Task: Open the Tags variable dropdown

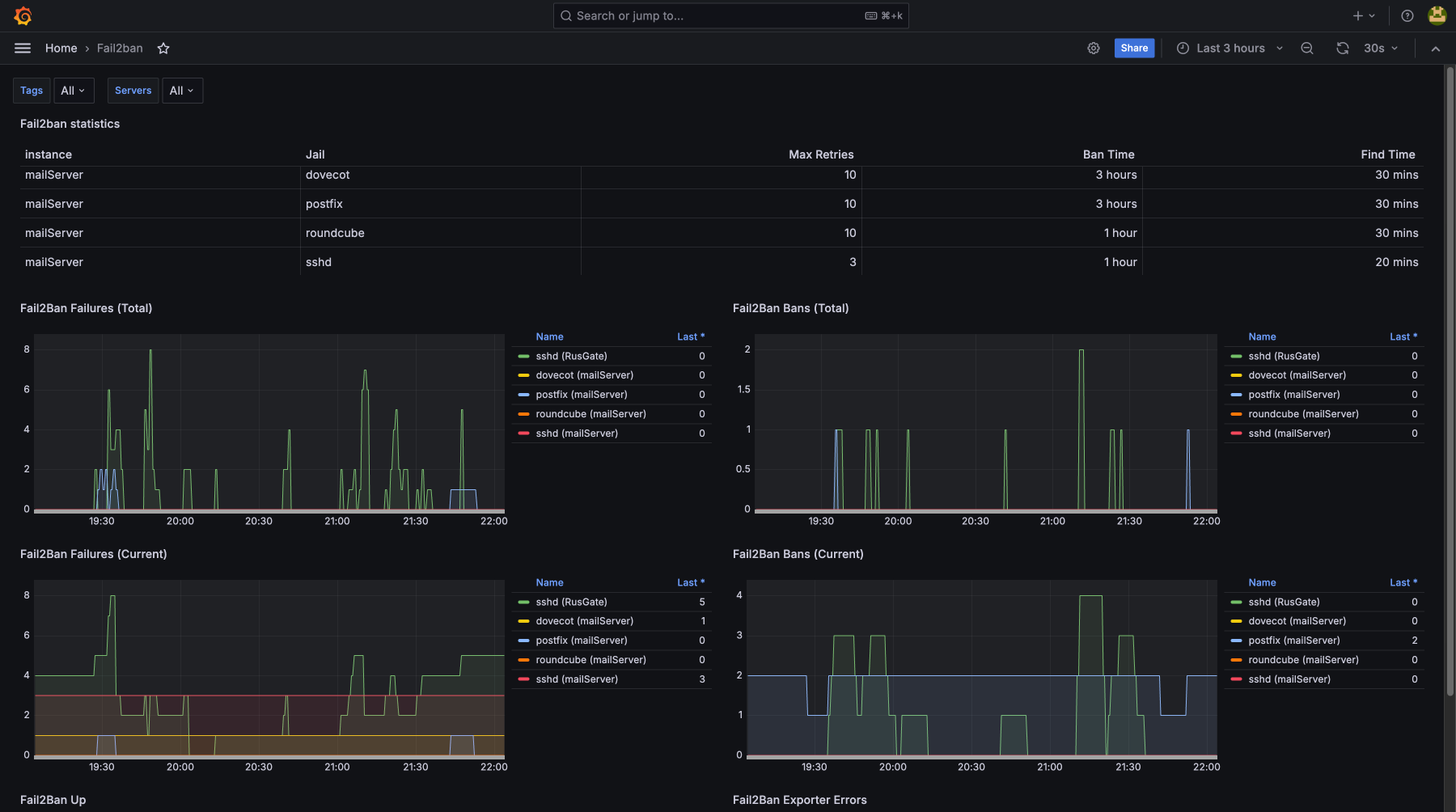Action: (x=74, y=91)
